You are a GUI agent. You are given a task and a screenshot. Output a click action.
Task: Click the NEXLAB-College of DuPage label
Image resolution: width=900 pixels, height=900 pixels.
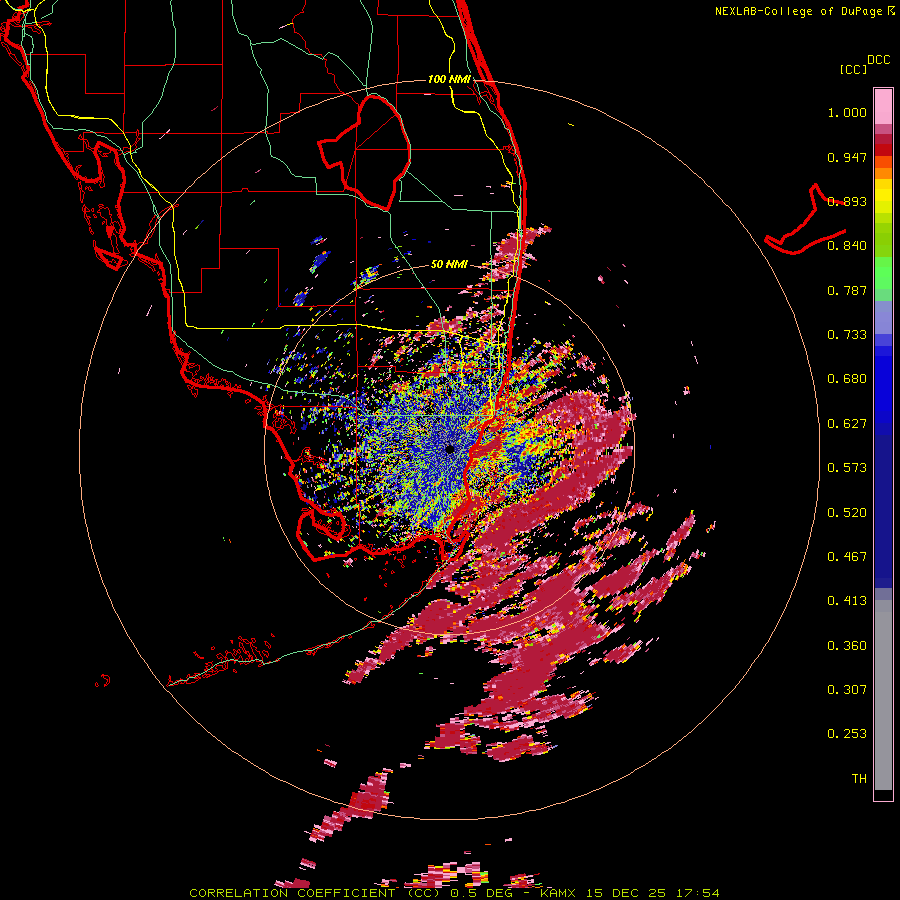point(800,11)
